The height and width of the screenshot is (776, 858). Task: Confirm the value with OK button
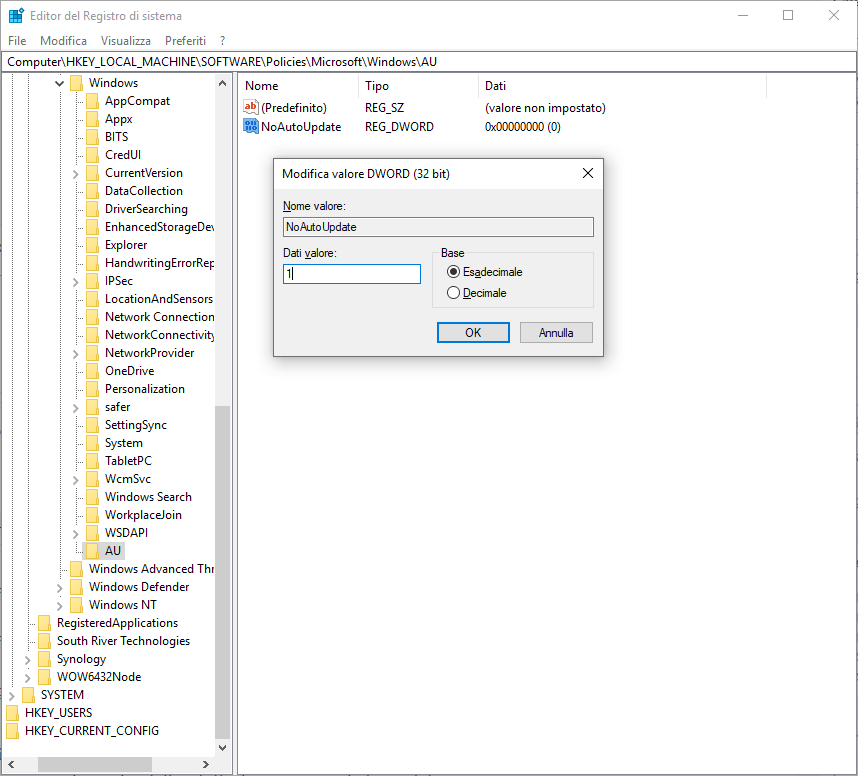[473, 333]
